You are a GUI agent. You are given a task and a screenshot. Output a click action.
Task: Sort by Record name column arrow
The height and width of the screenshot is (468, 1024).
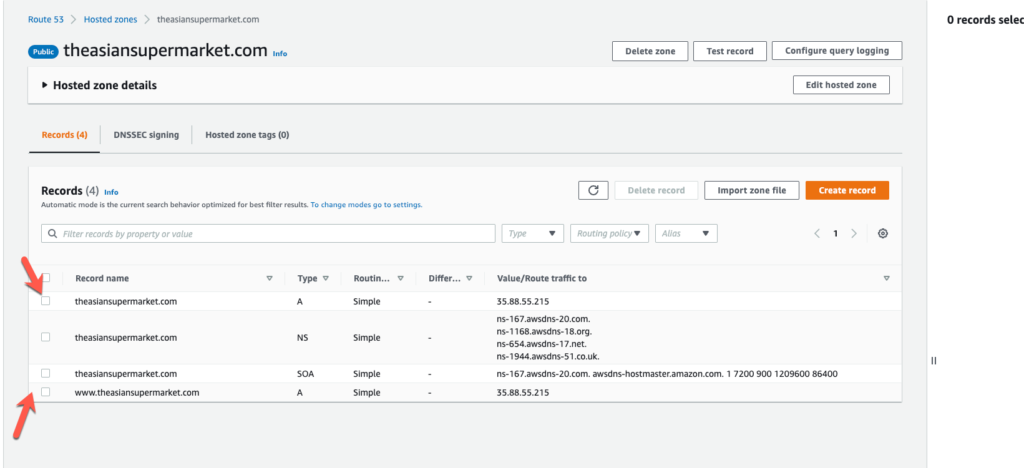tap(269, 278)
